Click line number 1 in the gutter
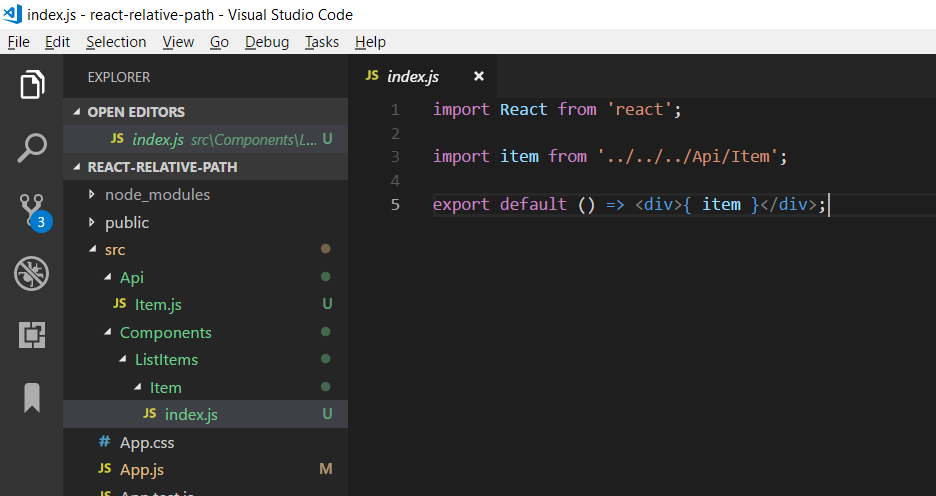 click(395, 110)
